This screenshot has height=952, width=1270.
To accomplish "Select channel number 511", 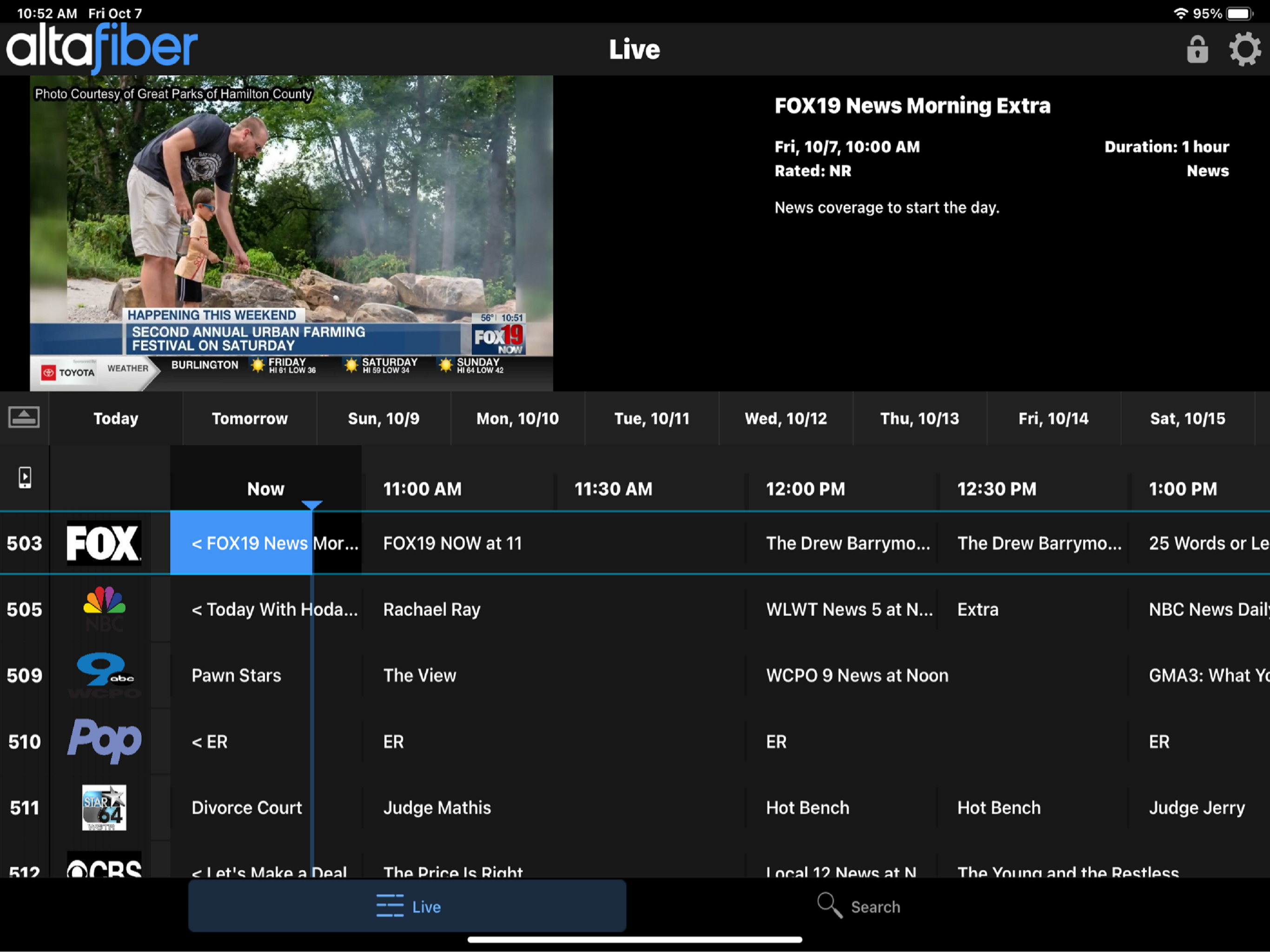I will 25,807.
